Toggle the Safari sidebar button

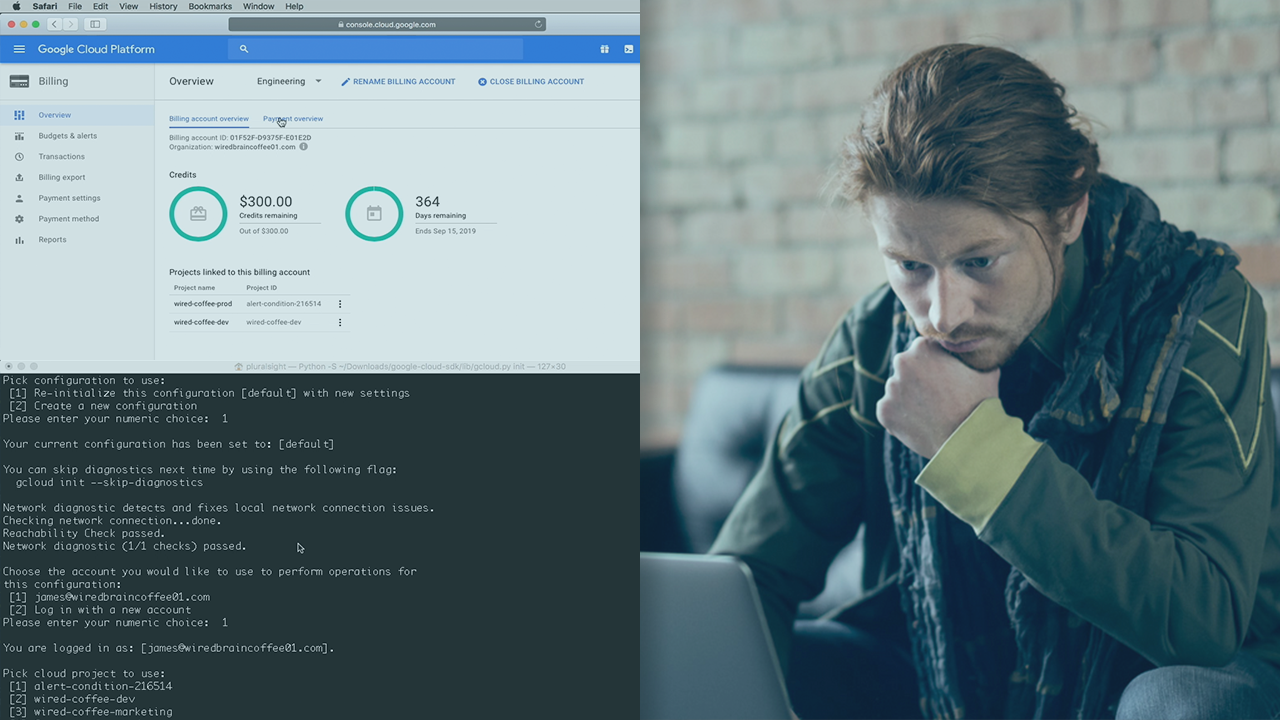point(95,24)
